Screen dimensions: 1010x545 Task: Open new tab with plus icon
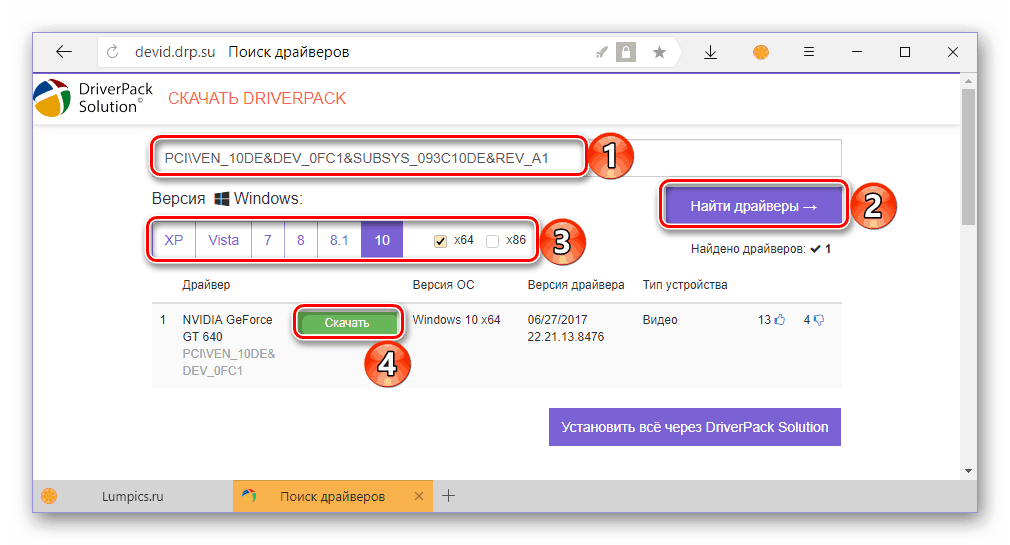click(x=449, y=495)
